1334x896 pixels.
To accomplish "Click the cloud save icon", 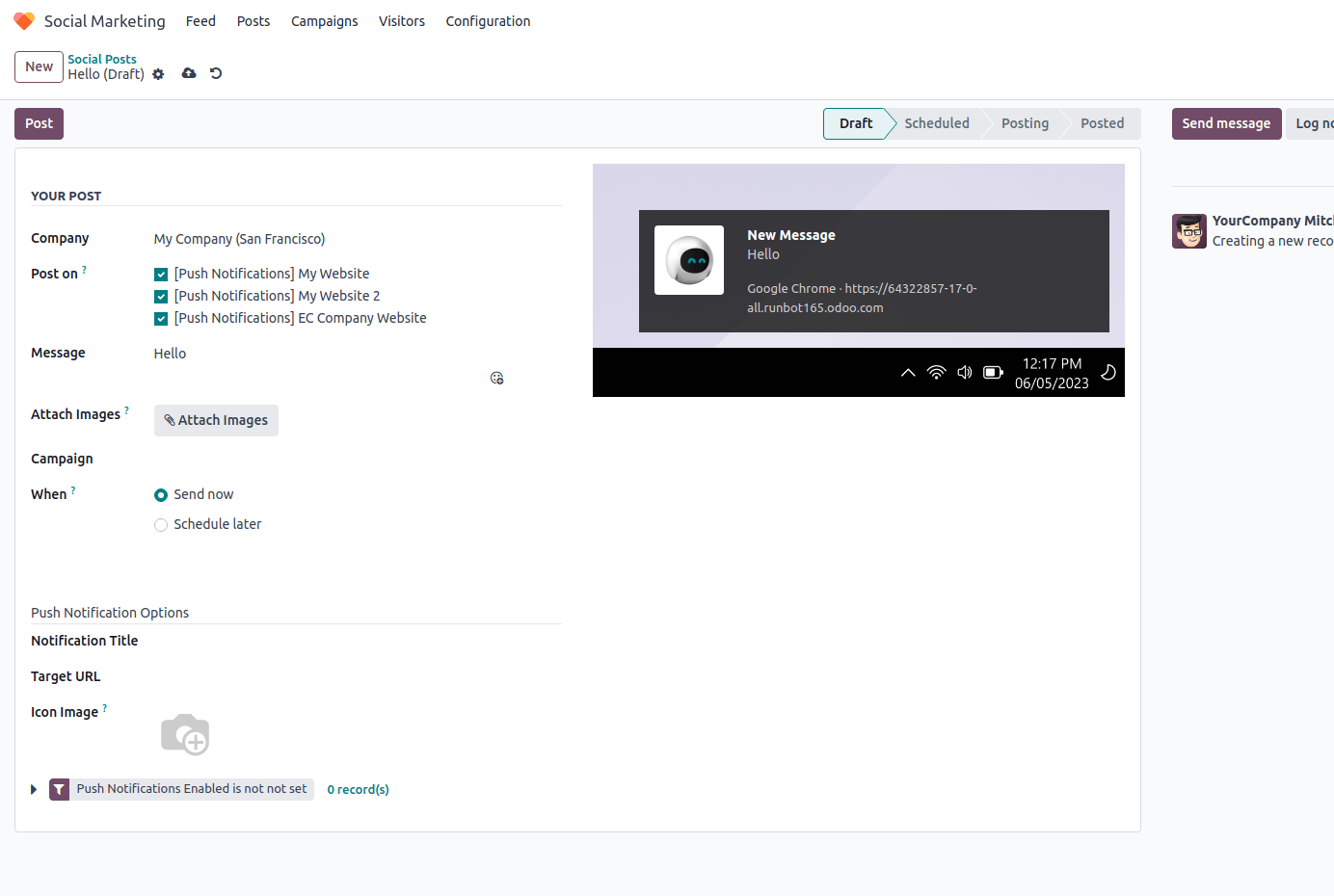I will click(189, 73).
